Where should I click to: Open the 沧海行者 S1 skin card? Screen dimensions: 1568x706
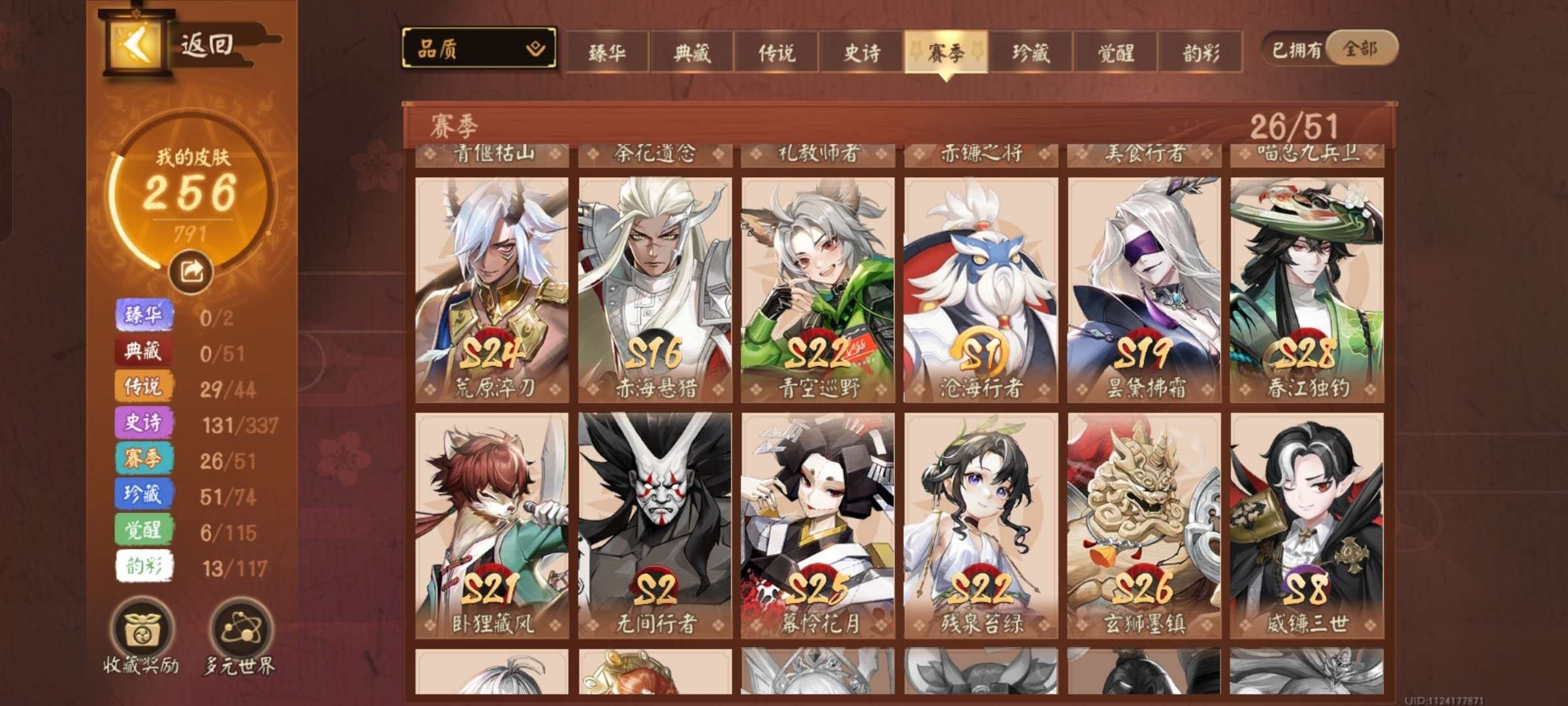pyautogui.click(x=981, y=290)
